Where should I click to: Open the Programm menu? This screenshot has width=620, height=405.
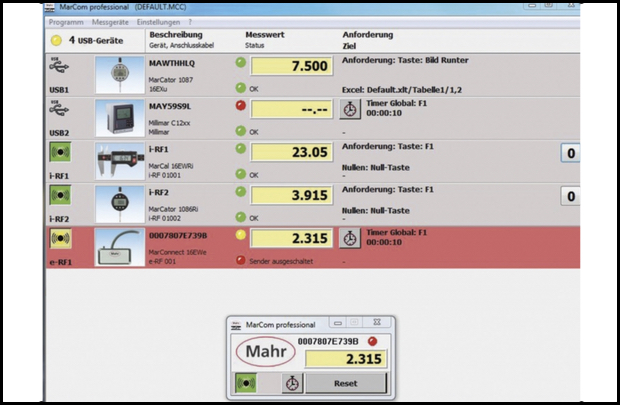coord(66,22)
